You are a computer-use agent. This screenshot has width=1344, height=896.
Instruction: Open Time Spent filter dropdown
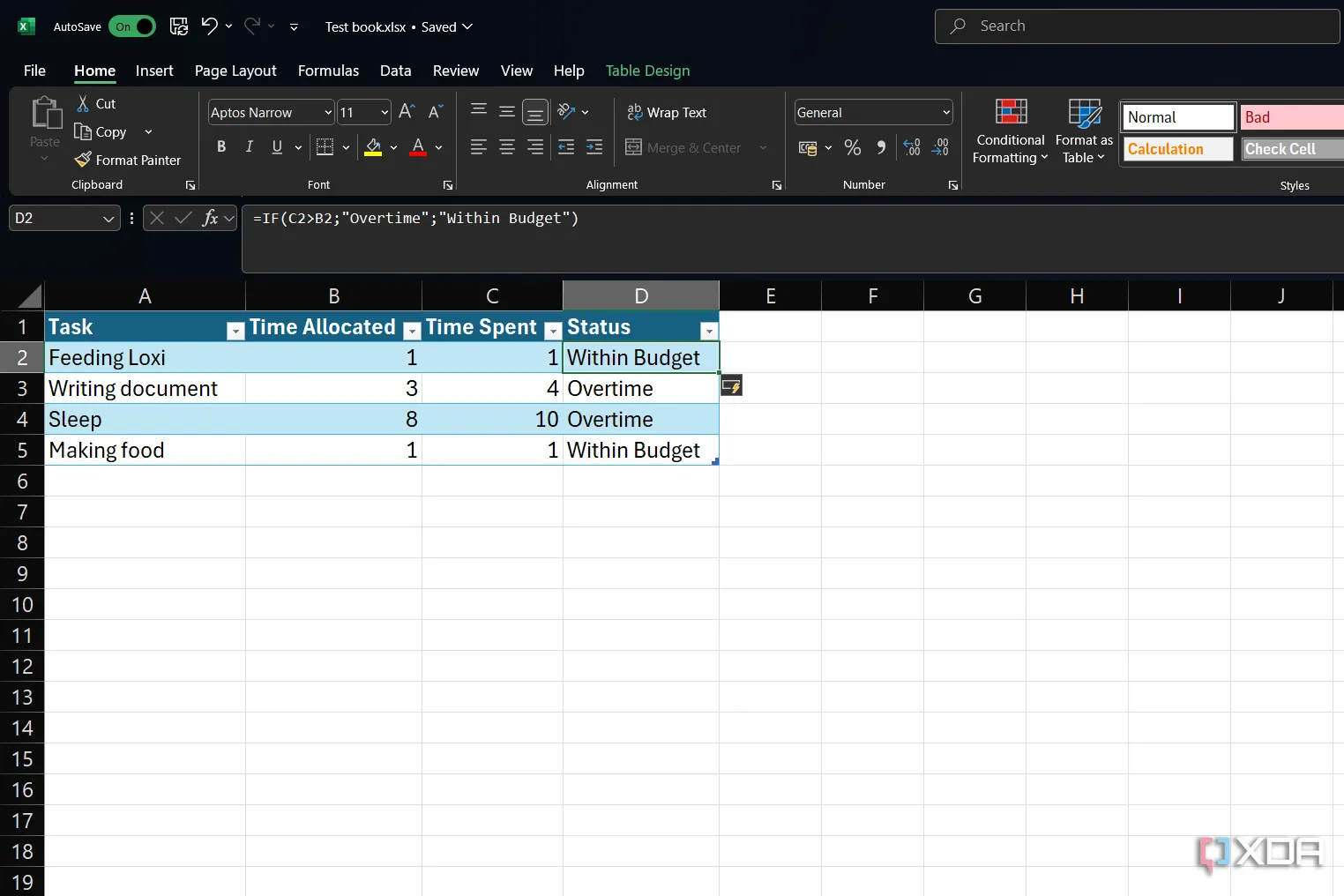[553, 331]
